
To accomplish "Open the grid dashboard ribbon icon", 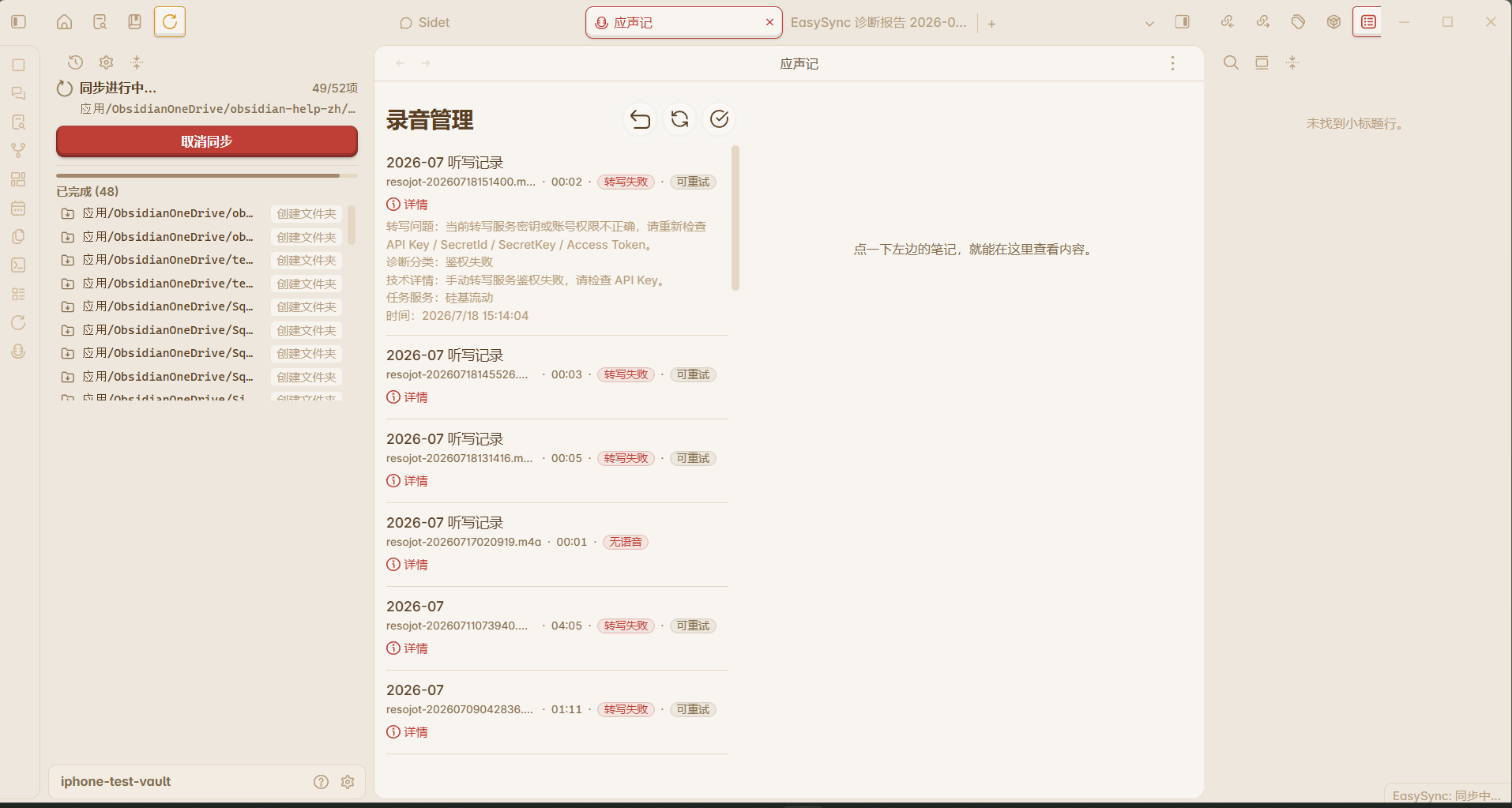I will (19, 179).
